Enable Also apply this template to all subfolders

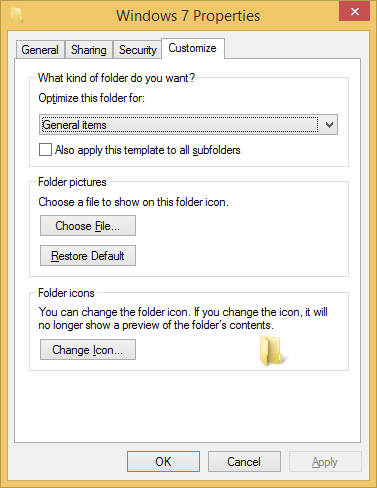46,150
